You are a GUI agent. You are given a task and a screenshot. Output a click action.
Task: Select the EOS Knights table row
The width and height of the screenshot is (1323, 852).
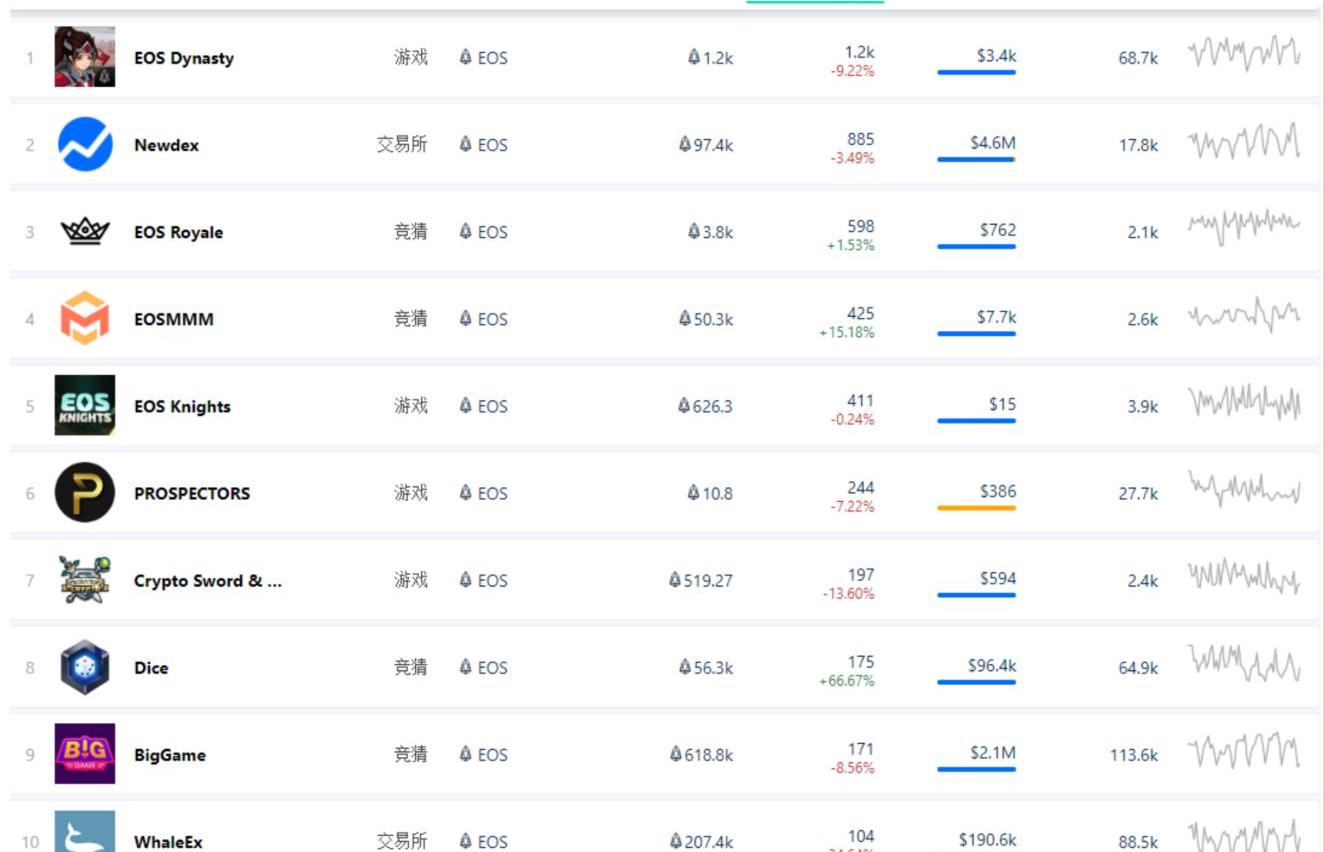tap(664, 405)
